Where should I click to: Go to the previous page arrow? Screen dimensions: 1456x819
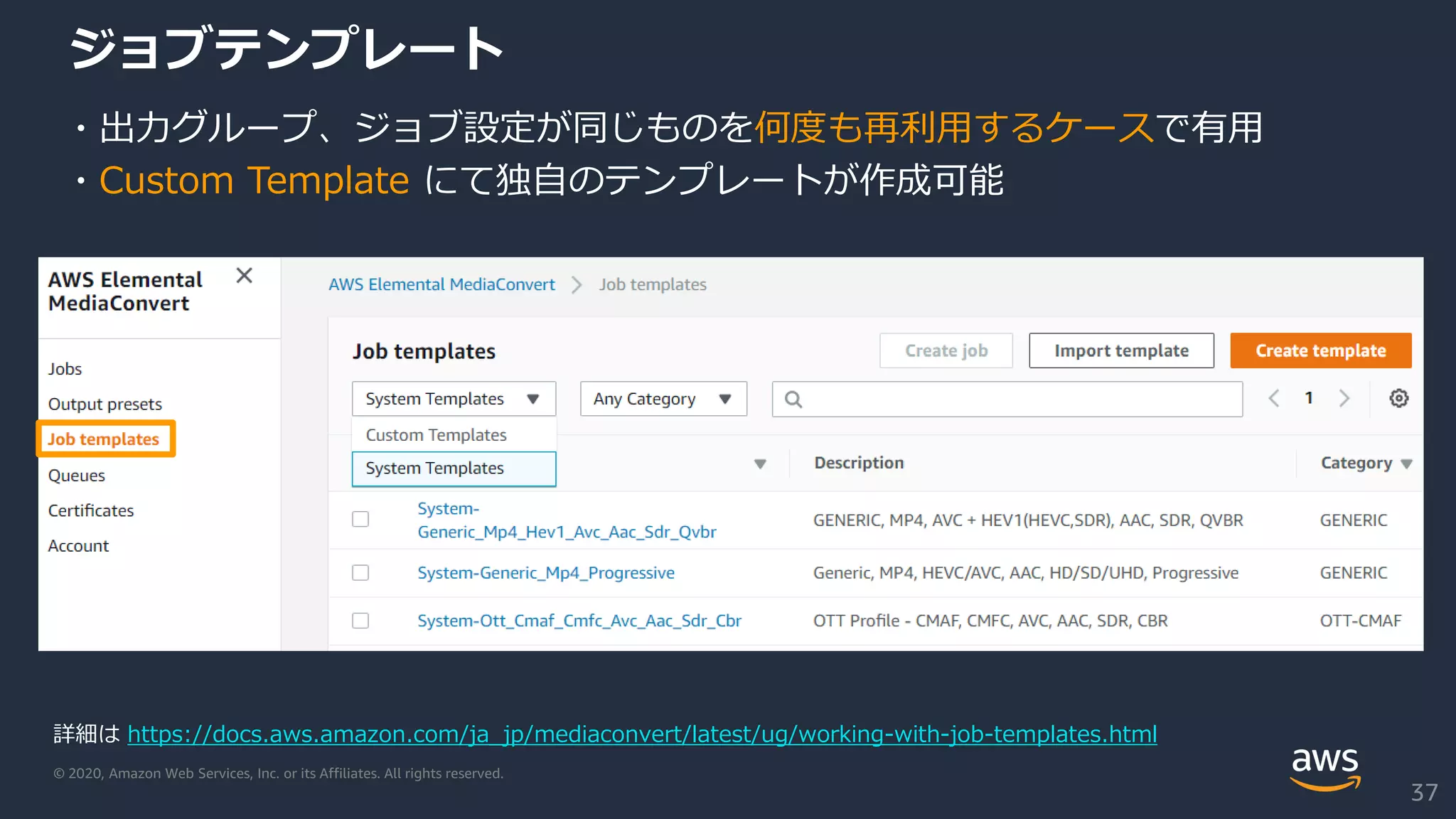[x=1274, y=398]
